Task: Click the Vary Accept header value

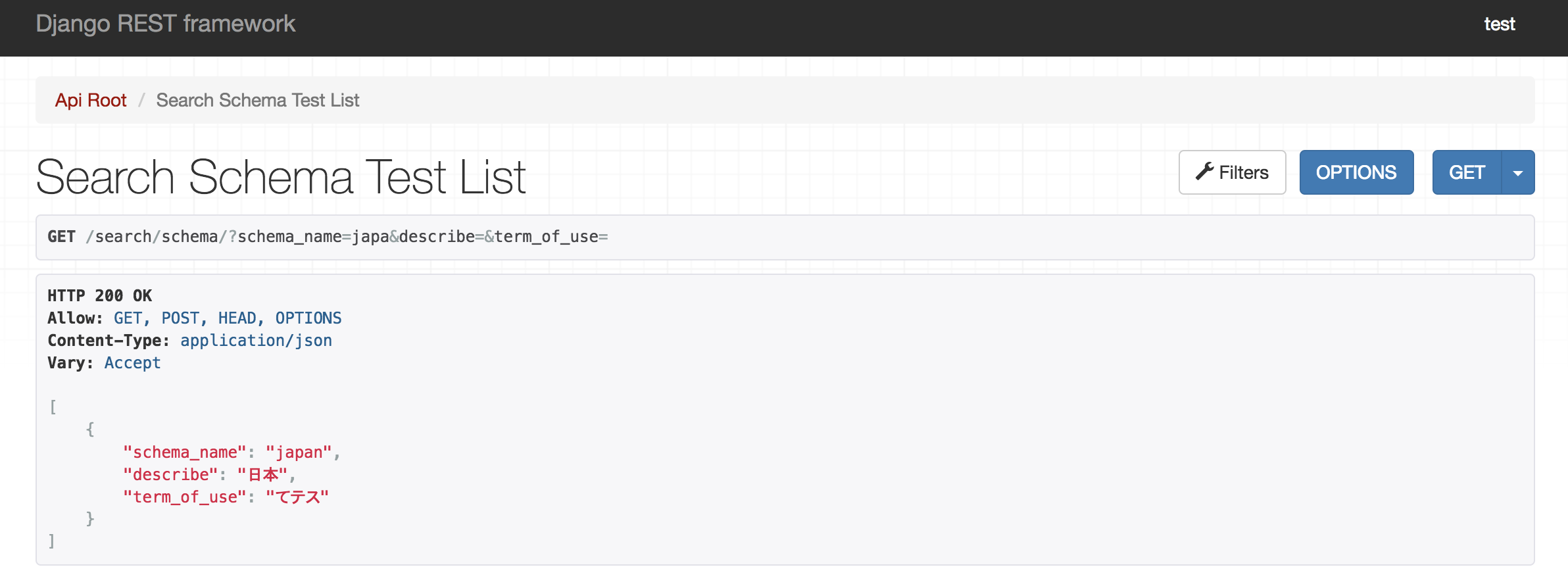Action: point(132,363)
